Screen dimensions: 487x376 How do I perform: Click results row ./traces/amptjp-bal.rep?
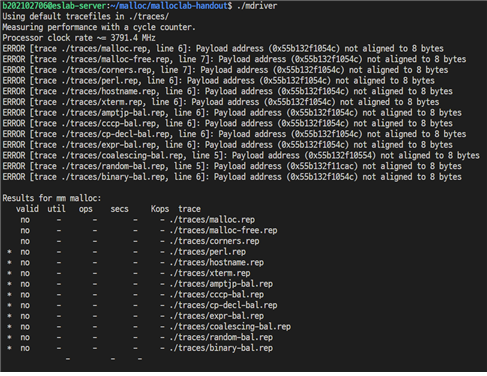click(140, 283)
